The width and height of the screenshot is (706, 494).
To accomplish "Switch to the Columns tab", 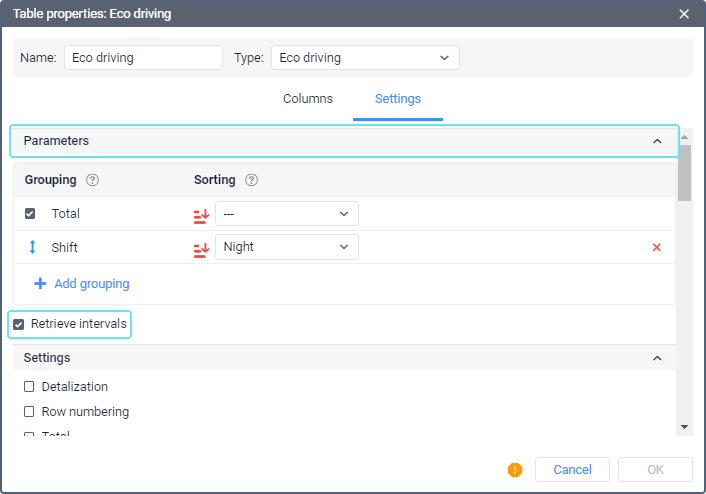I will click(308, 99).
